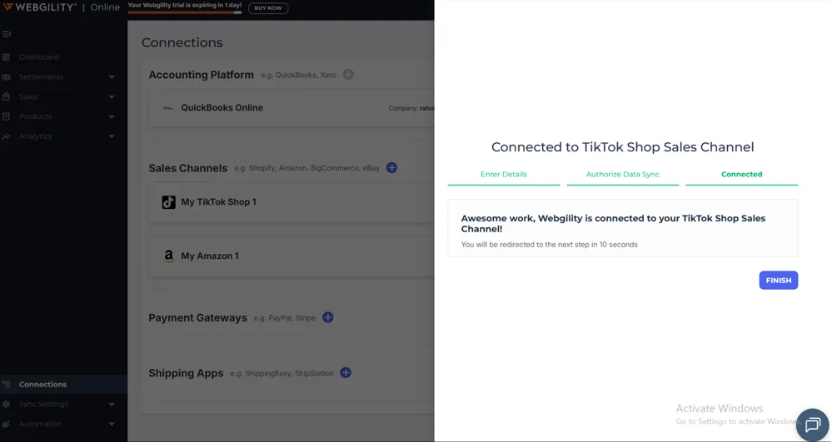
Task: Click the Settlements sidebar icon
Action: (x=6, y=77)
